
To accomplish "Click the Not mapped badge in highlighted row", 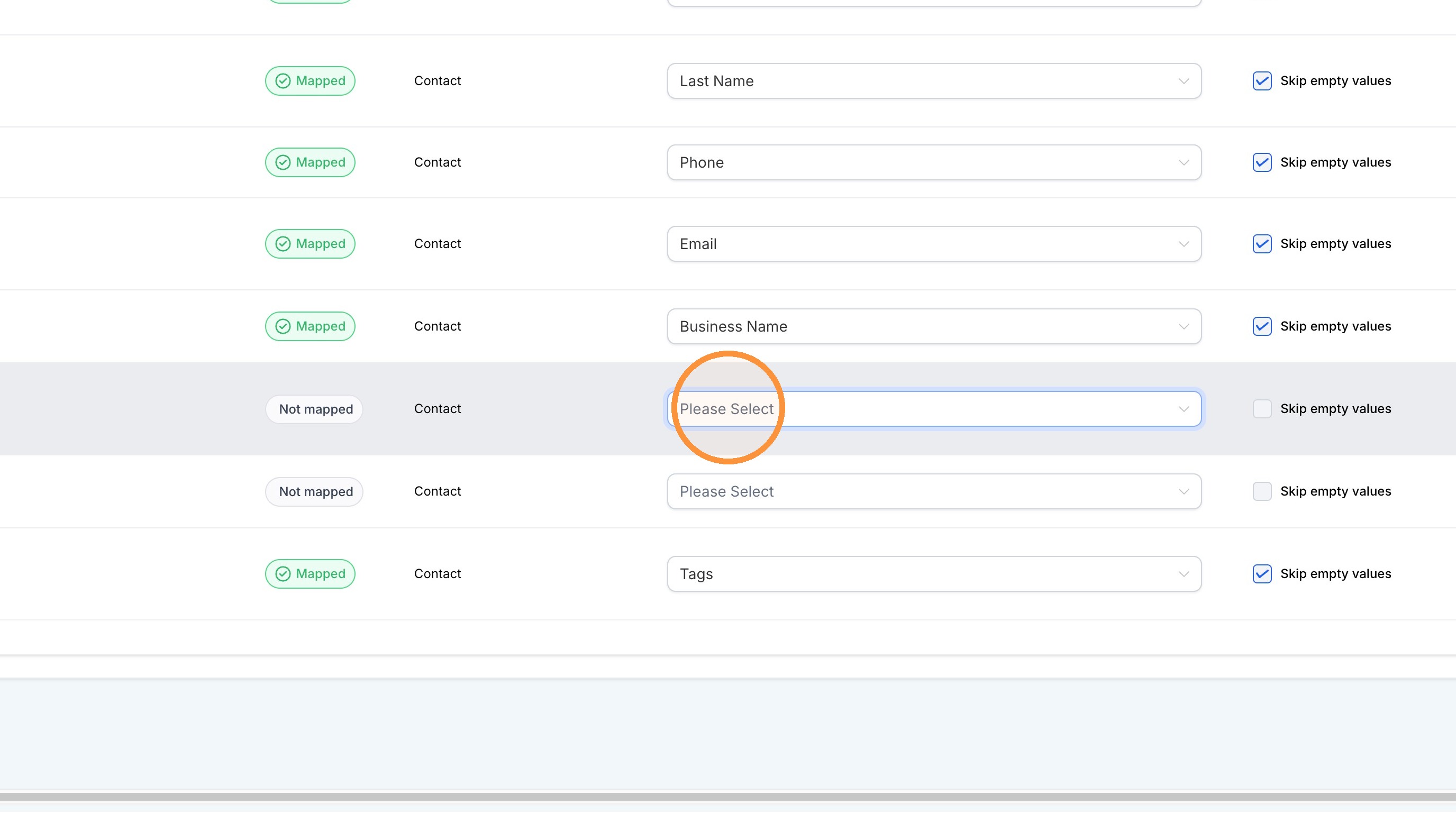I will tap(314, 409).
